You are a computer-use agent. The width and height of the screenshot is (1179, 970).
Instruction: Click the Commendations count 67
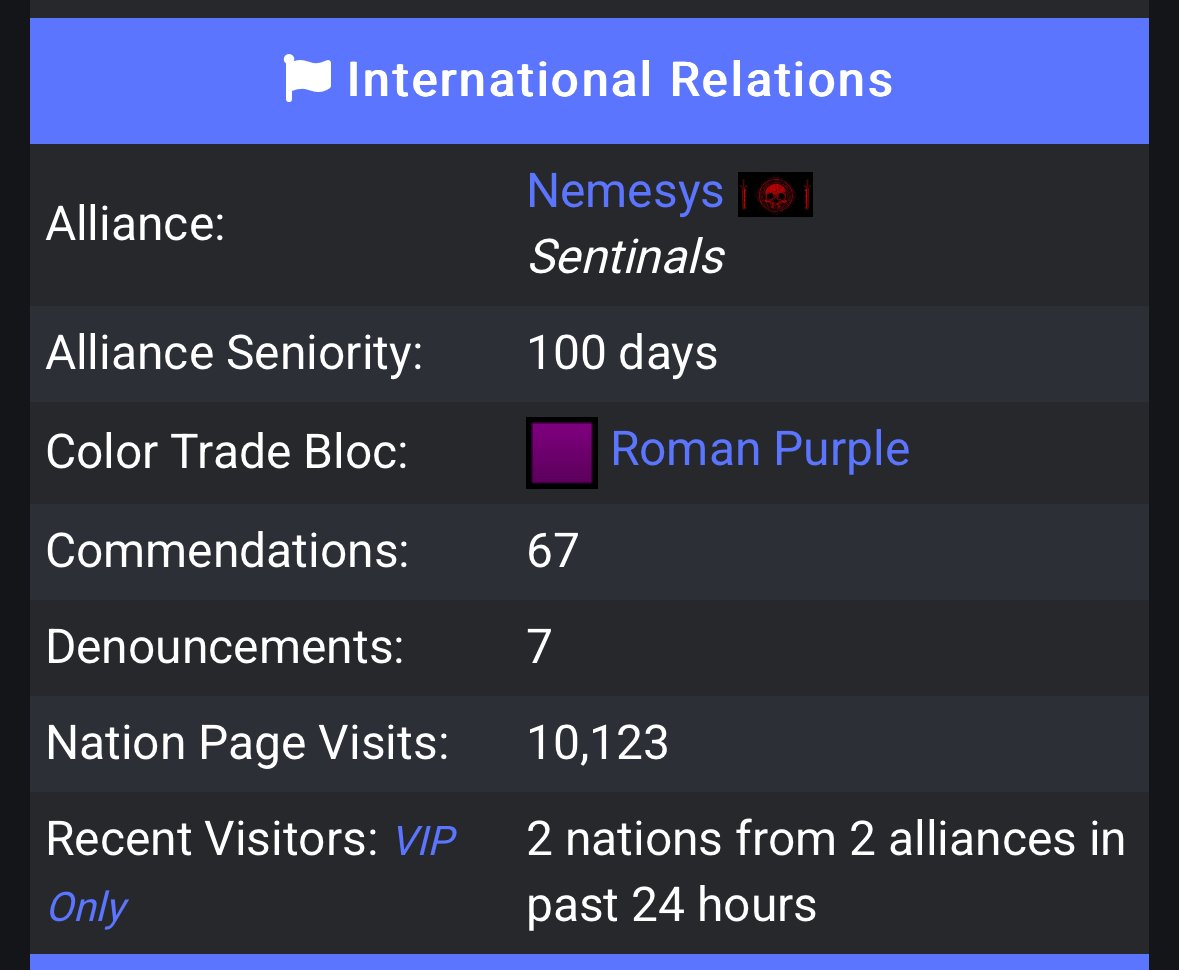coord(553,550)
